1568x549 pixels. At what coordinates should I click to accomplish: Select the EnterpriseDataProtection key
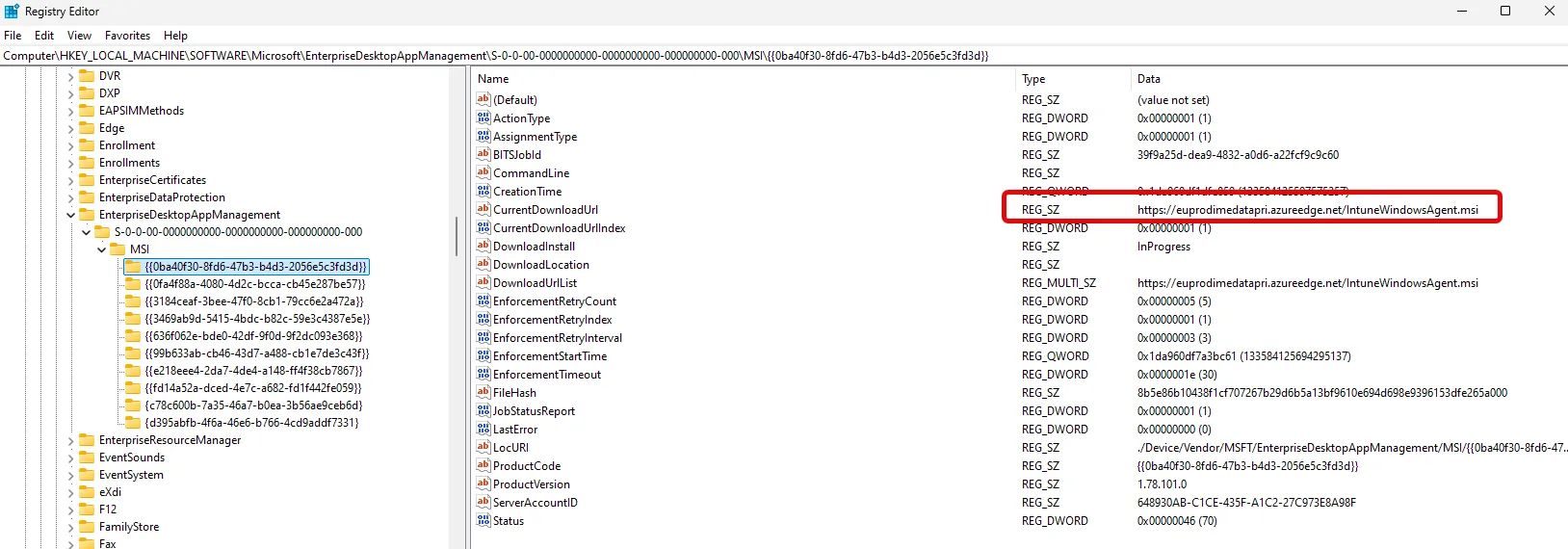coord(162,197)
